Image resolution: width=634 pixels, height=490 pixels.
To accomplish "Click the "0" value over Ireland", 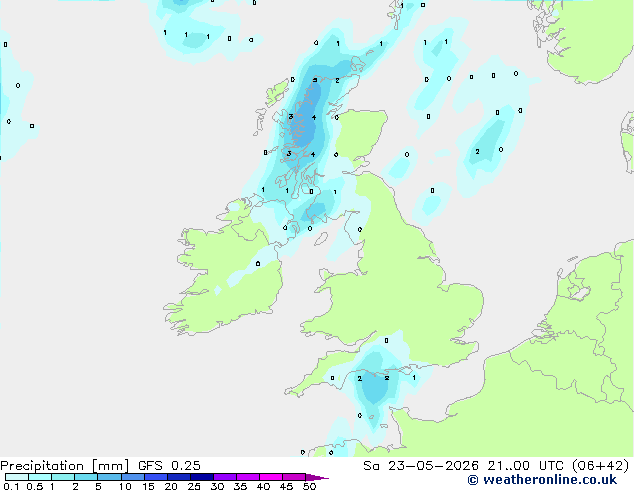I will pos(258,264).
